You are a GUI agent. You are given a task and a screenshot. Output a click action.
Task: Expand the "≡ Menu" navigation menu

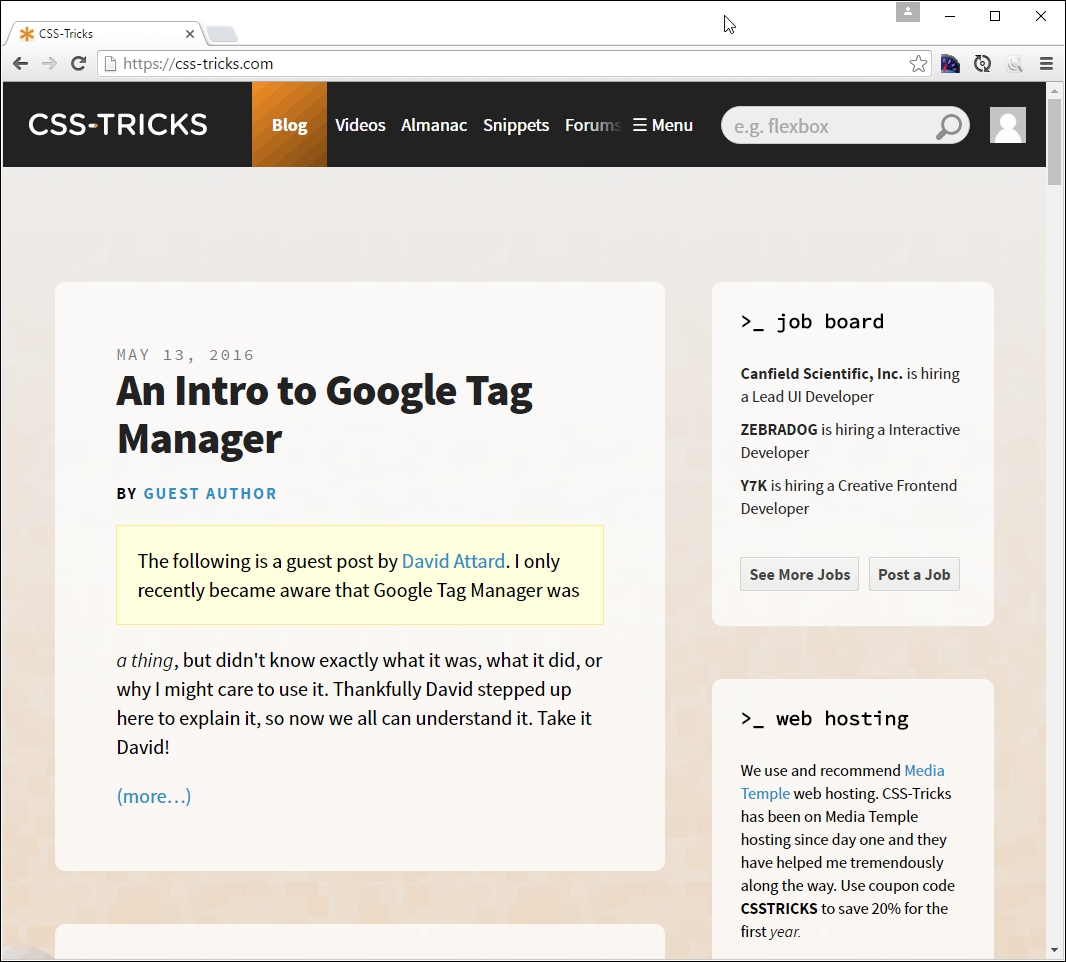pyautogui.click(x=662, y=124)
